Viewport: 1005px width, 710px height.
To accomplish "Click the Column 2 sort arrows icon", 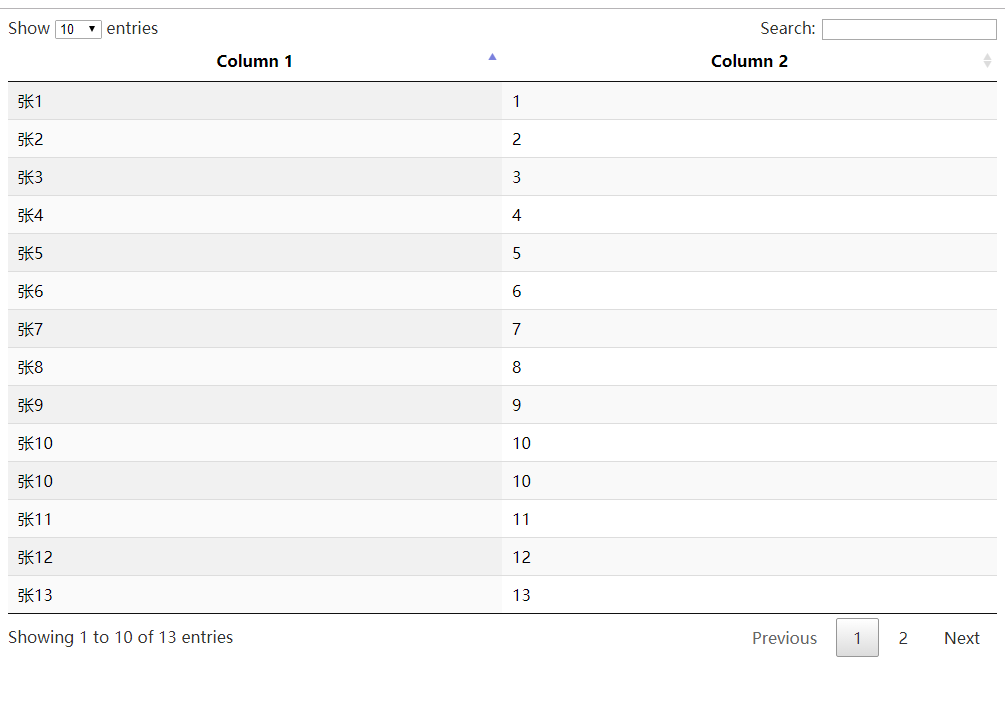I will (x=987, y=62).
